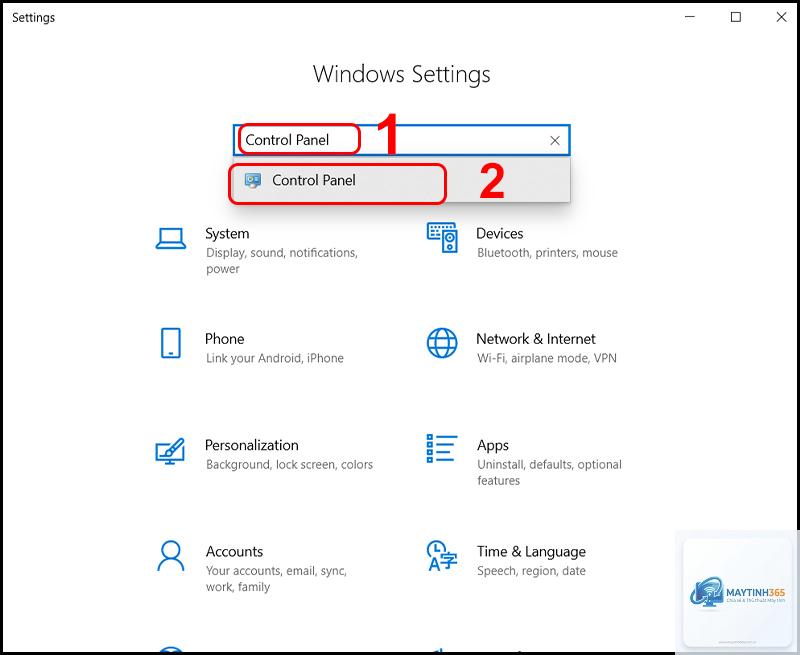Open the Devices settings heading
Image resolution: width=800 pixels, height=655 pixels.
[x=499, y=234]
